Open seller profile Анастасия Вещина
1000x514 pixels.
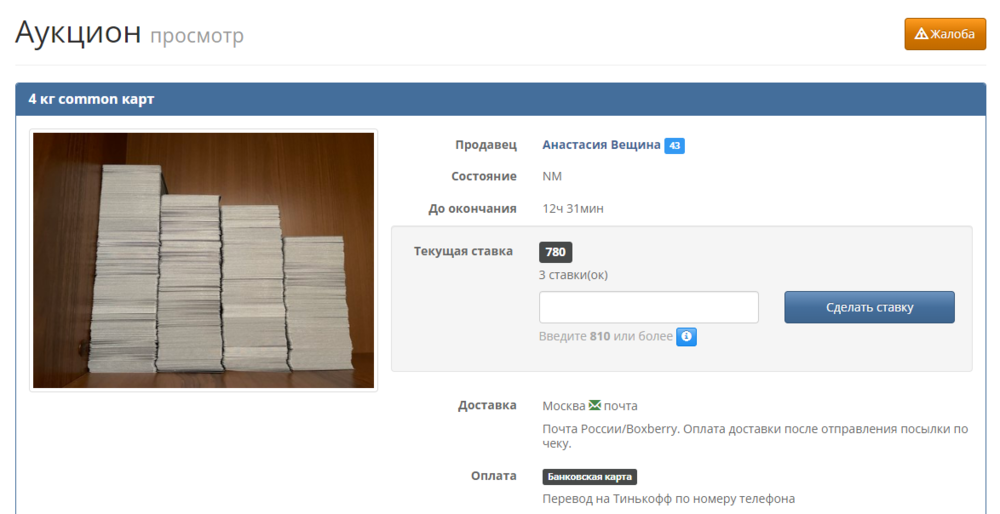click(x=601, y=145)
